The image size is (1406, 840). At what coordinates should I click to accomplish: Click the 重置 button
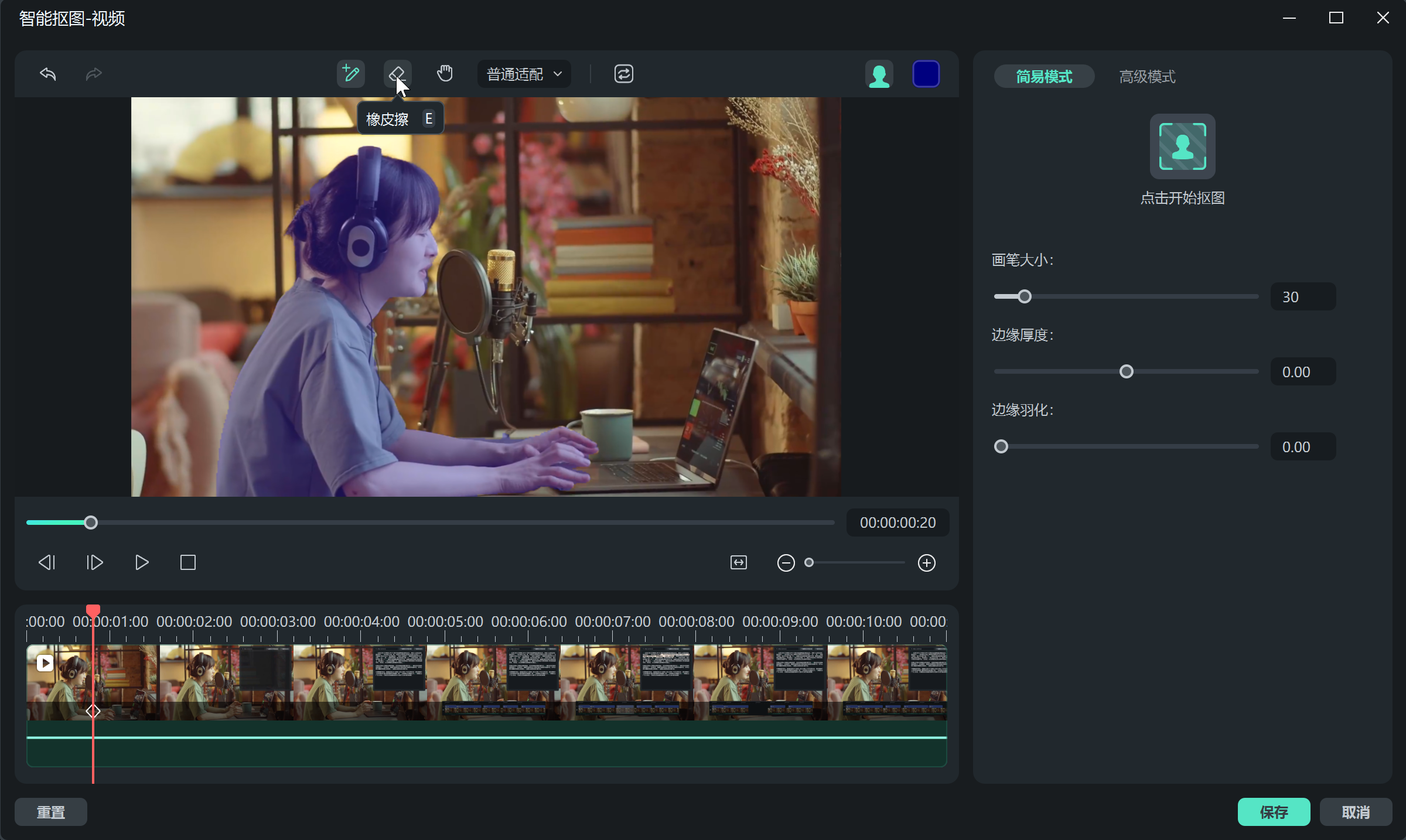(x=51, y=812)
